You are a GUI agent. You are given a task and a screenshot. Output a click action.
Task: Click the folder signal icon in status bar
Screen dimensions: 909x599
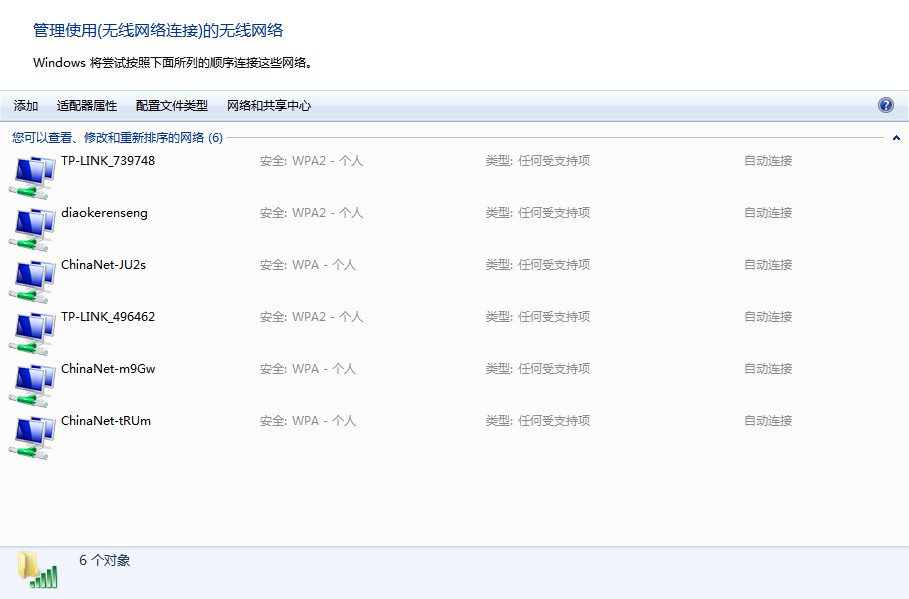pyautogui.click(x=38, y=569)
